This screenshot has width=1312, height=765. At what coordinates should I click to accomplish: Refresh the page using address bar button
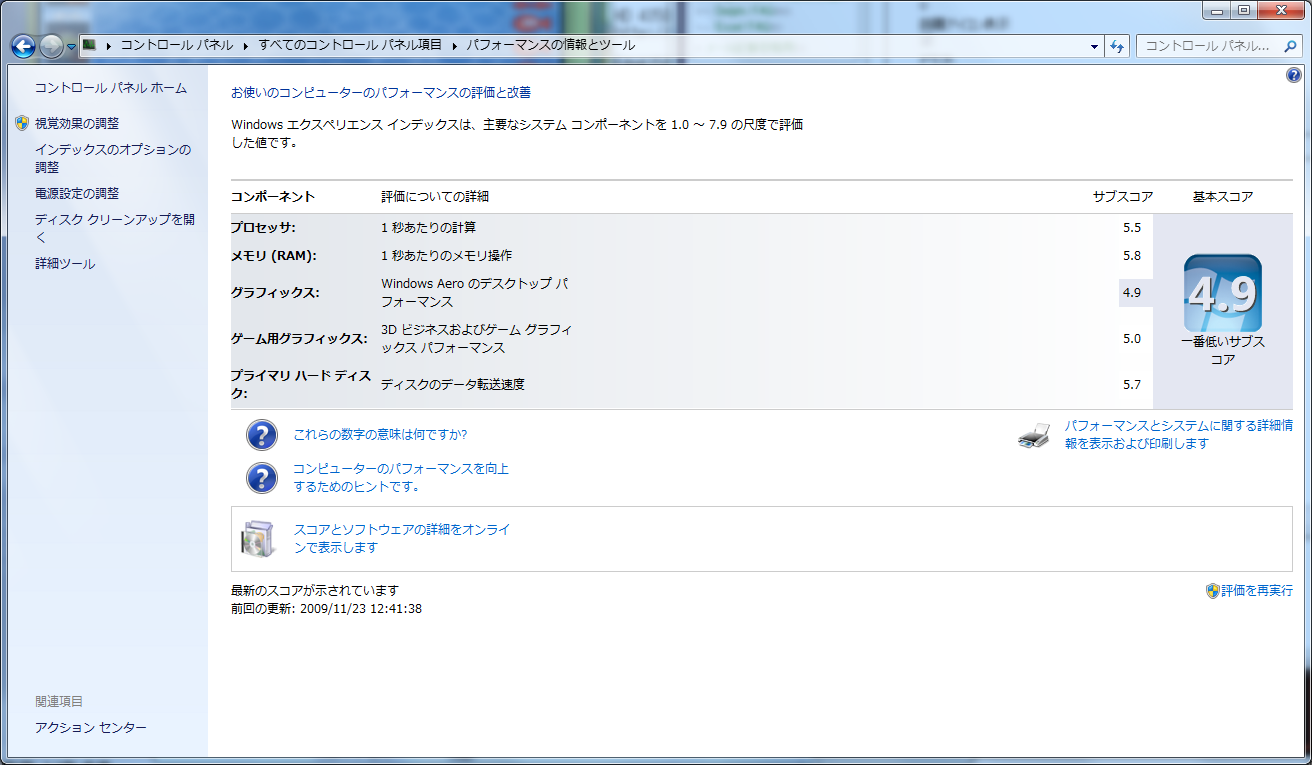click(x=1118, y=46)
